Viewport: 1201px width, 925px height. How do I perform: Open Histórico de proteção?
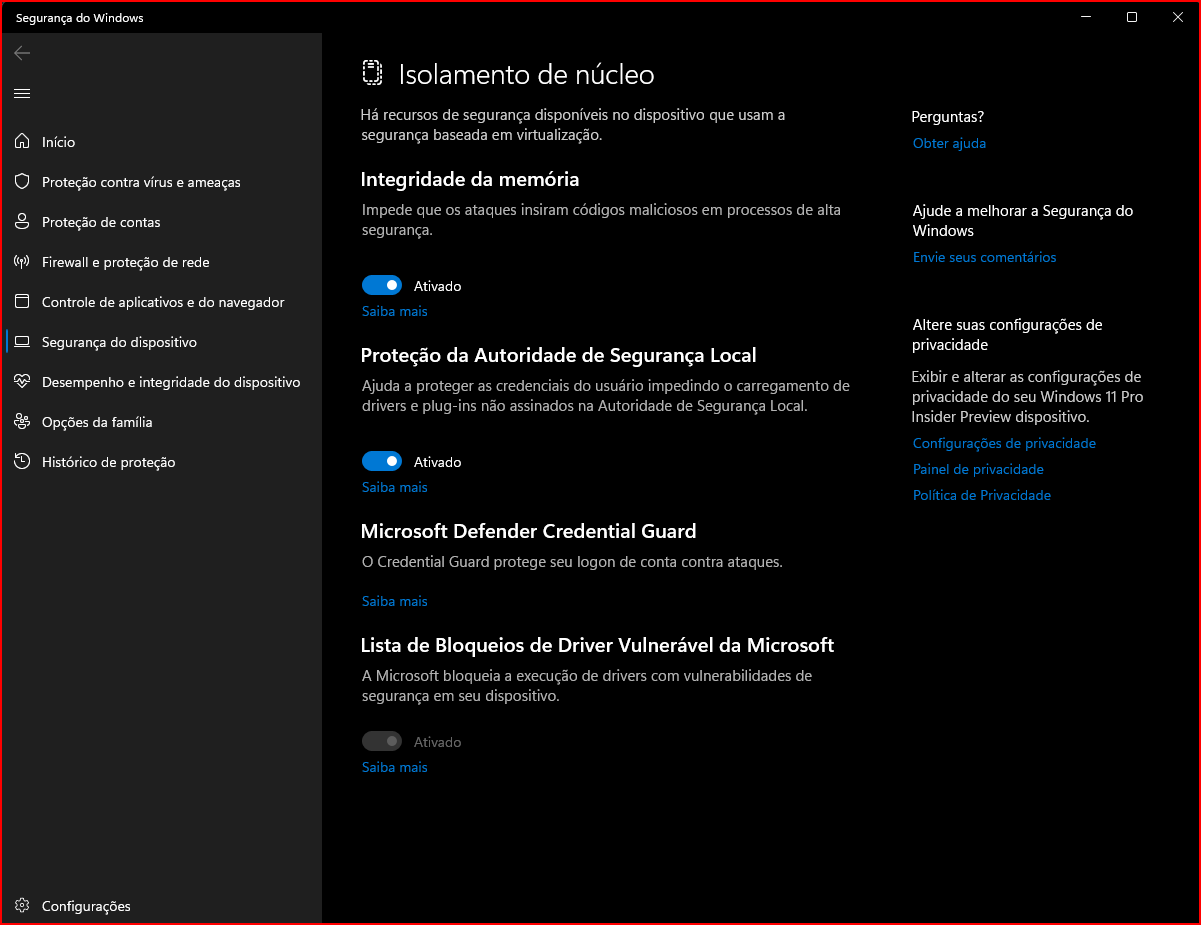[x=161, y=462]
